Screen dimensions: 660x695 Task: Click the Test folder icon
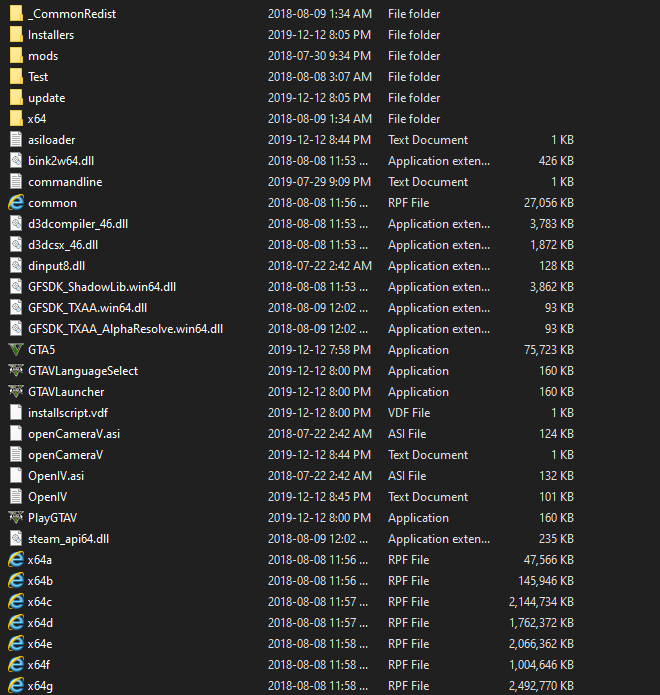click(x=16, y=77)
